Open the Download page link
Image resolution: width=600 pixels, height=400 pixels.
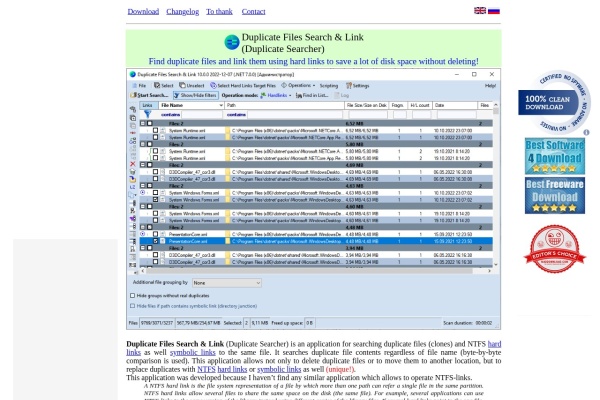[143, 11]
